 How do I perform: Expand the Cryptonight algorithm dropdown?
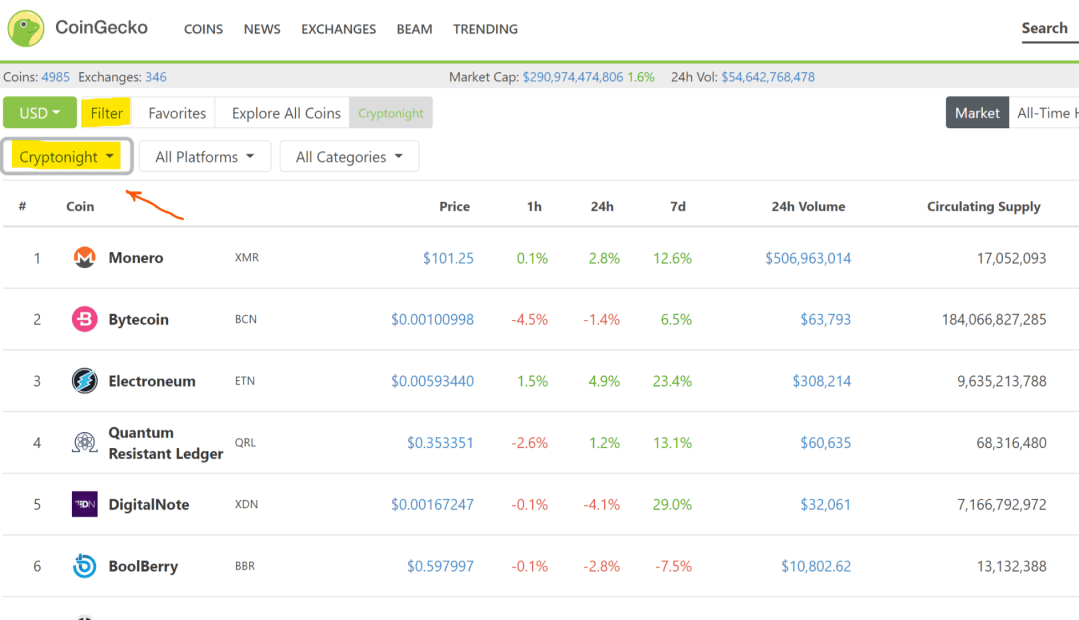[65, 156]
